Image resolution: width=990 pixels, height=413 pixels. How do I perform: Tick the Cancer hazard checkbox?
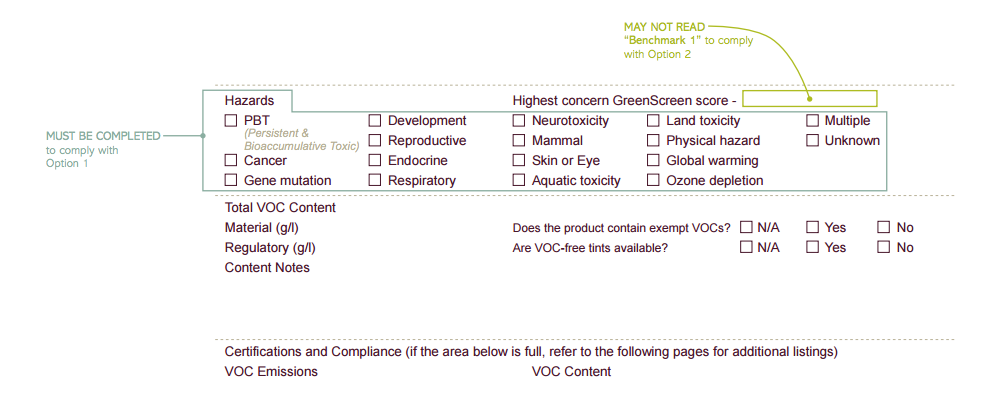click(x=231, y=160)
